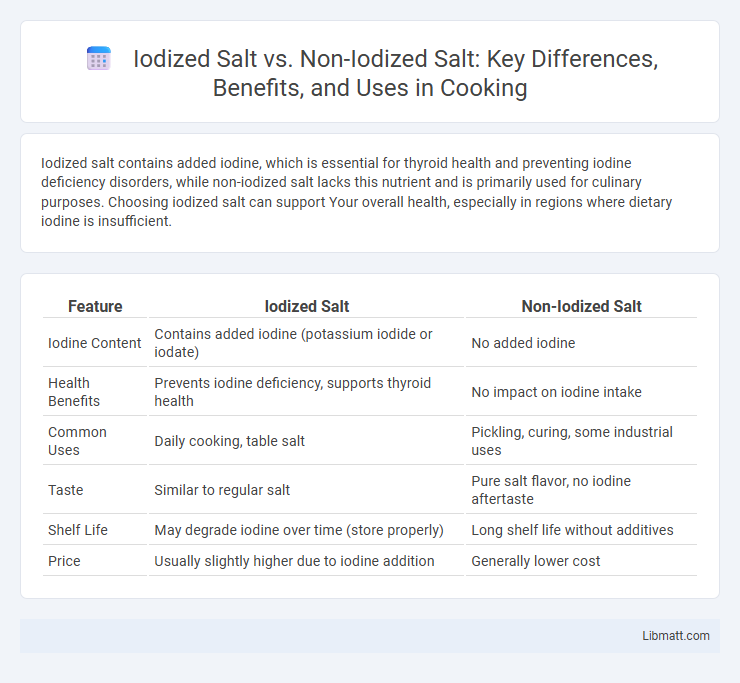Click 'Pure salt flavor, no iodine aftertaste' cell
Image resolution: width=740 pixels, height=683 pixels.
(x=581, y=490)
